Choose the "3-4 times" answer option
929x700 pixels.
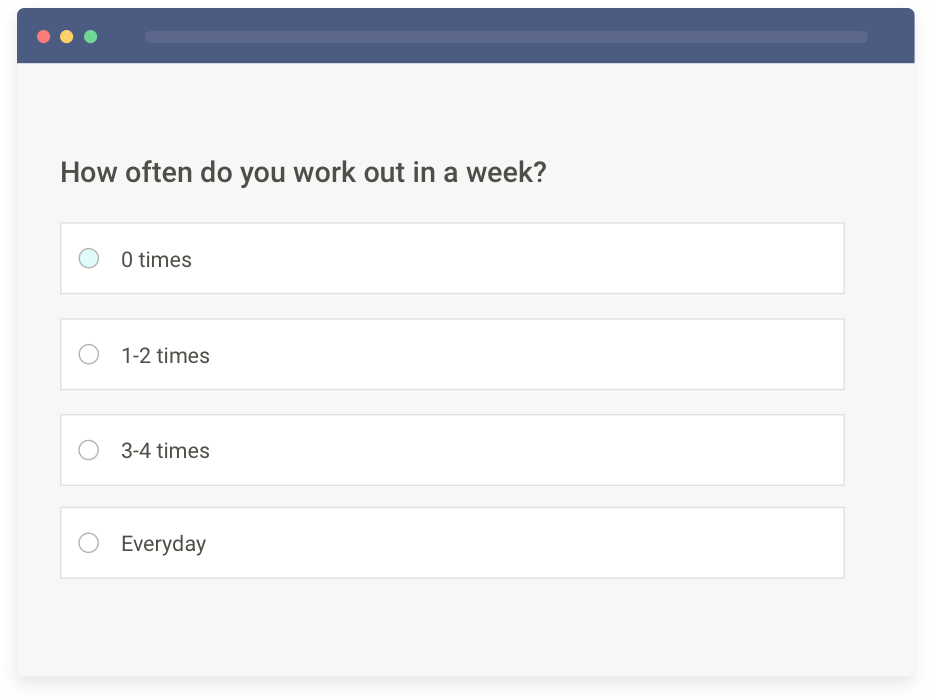(x=452, y=450)
